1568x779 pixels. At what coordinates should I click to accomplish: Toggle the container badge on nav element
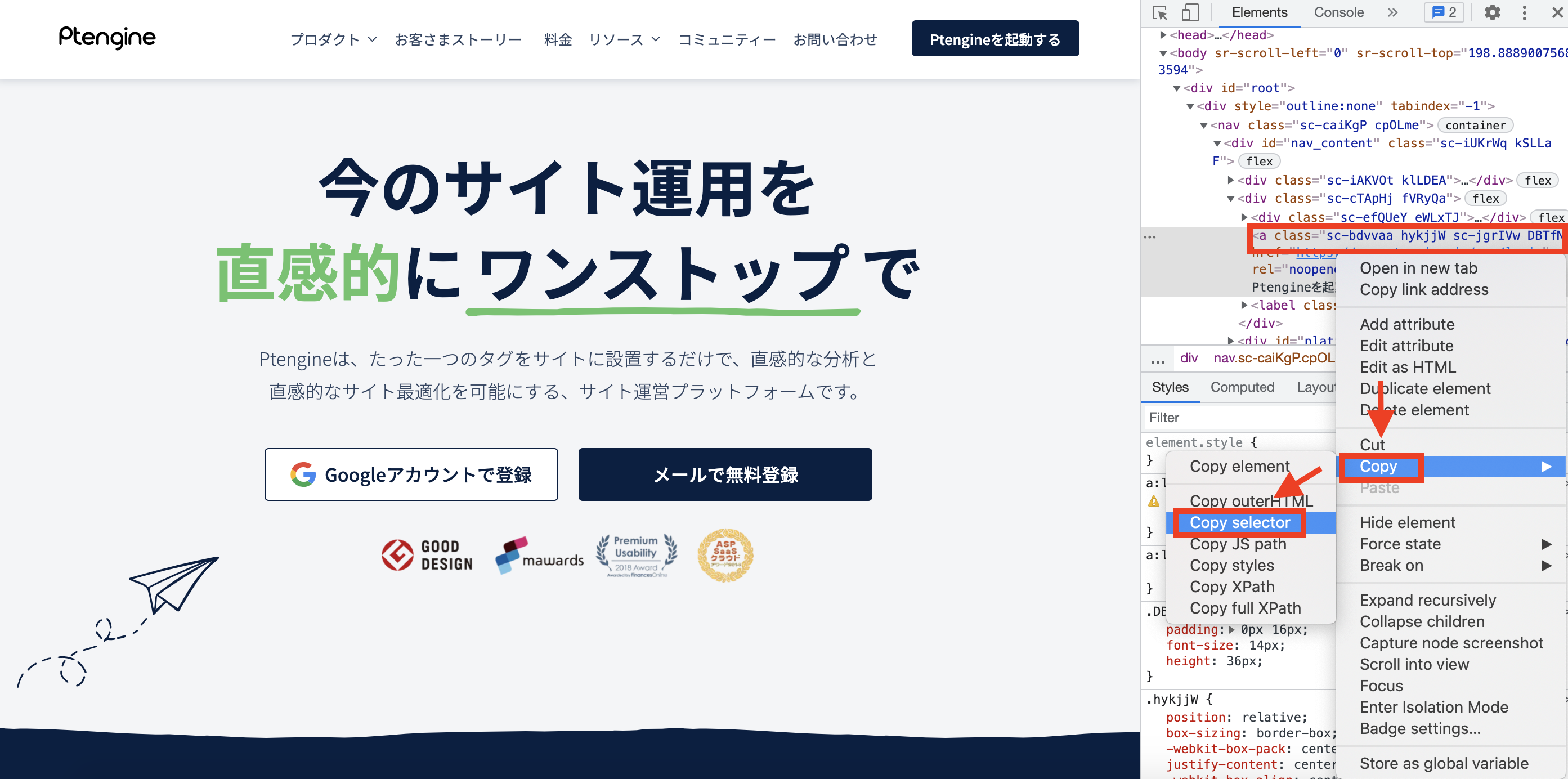click(1476, 126)
